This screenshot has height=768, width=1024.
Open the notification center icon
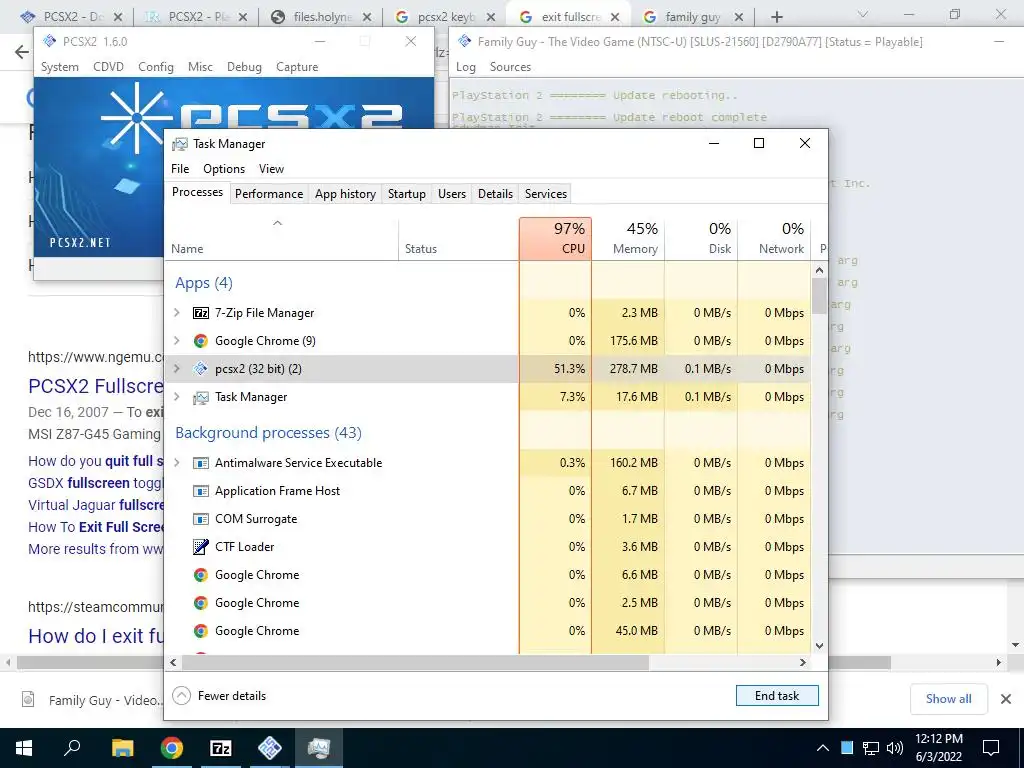[x=991, y=748]
